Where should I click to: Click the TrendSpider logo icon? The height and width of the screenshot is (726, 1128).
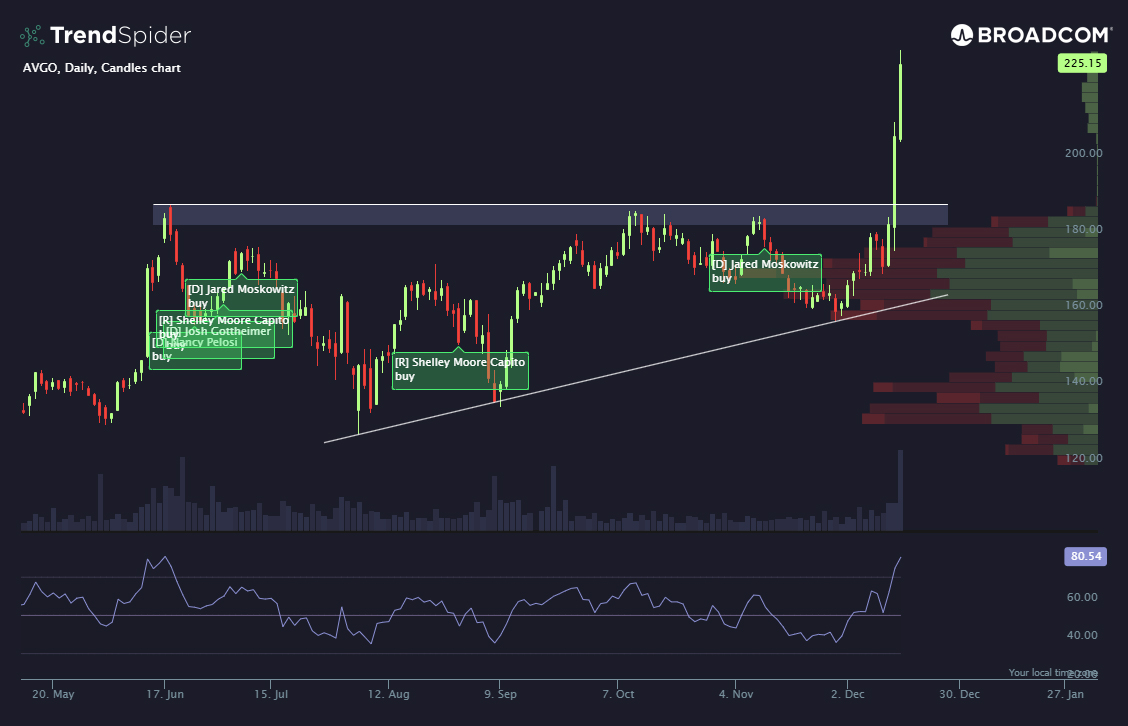(32, 35)
